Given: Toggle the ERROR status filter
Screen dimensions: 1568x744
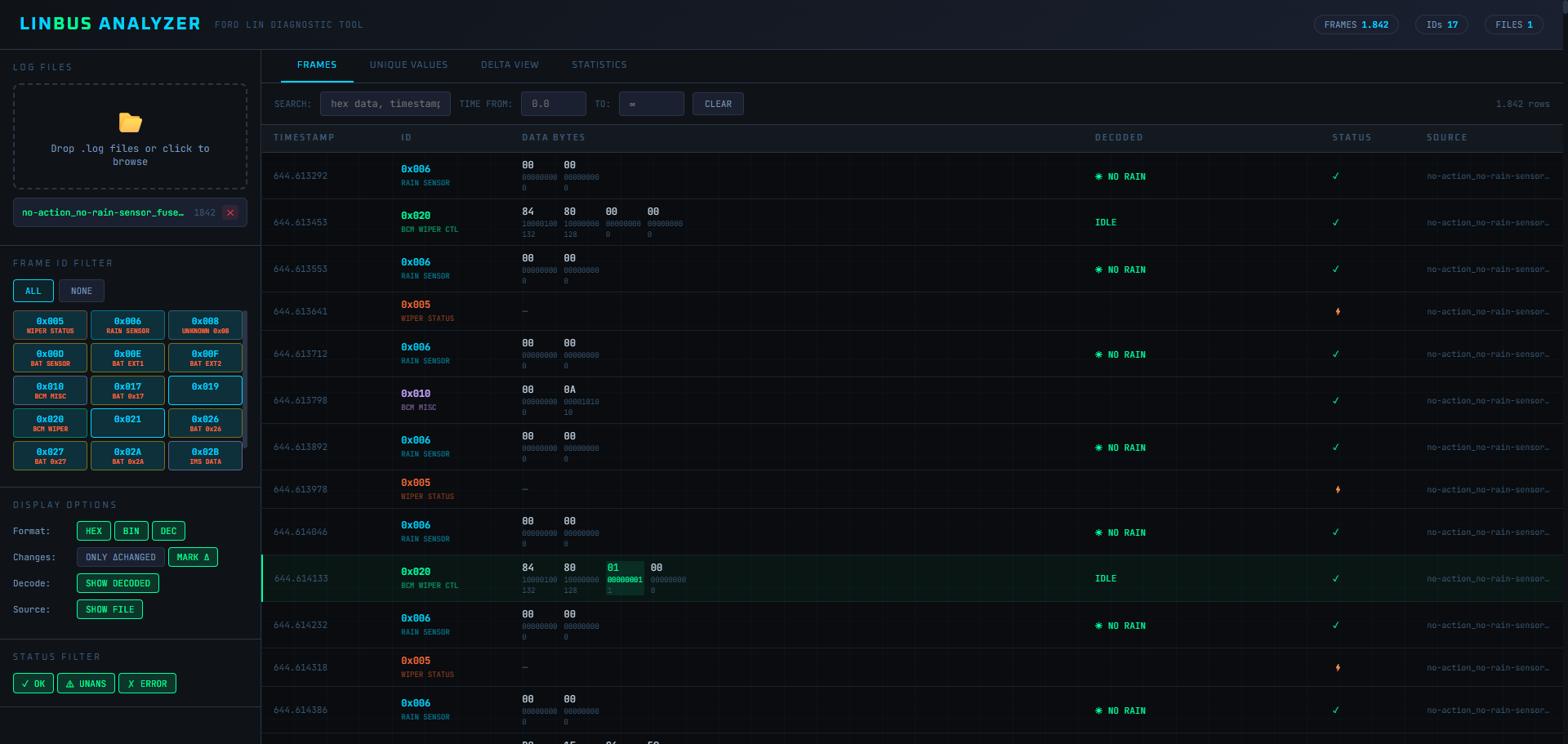Looking at the screenshot, I should 147,684.
